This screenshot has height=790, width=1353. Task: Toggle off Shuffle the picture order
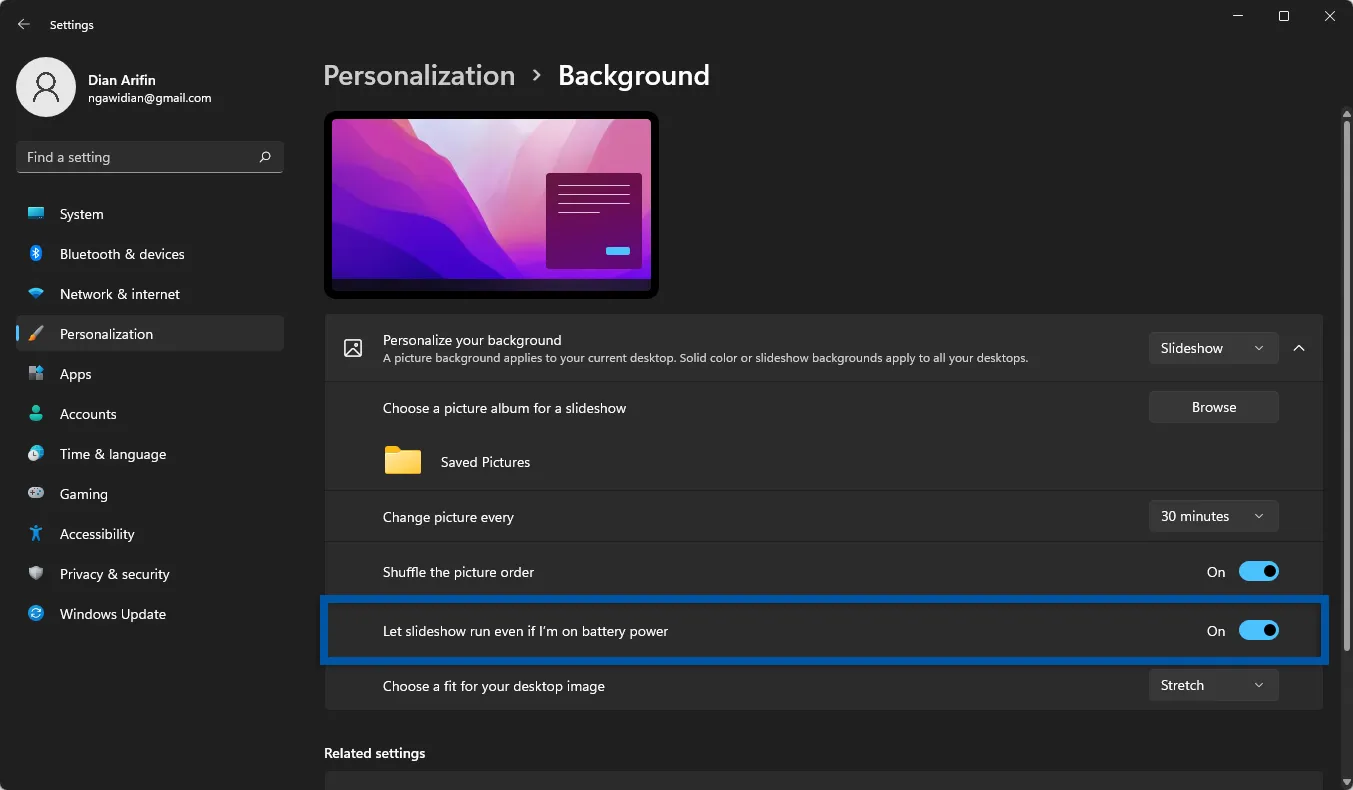1259,571
